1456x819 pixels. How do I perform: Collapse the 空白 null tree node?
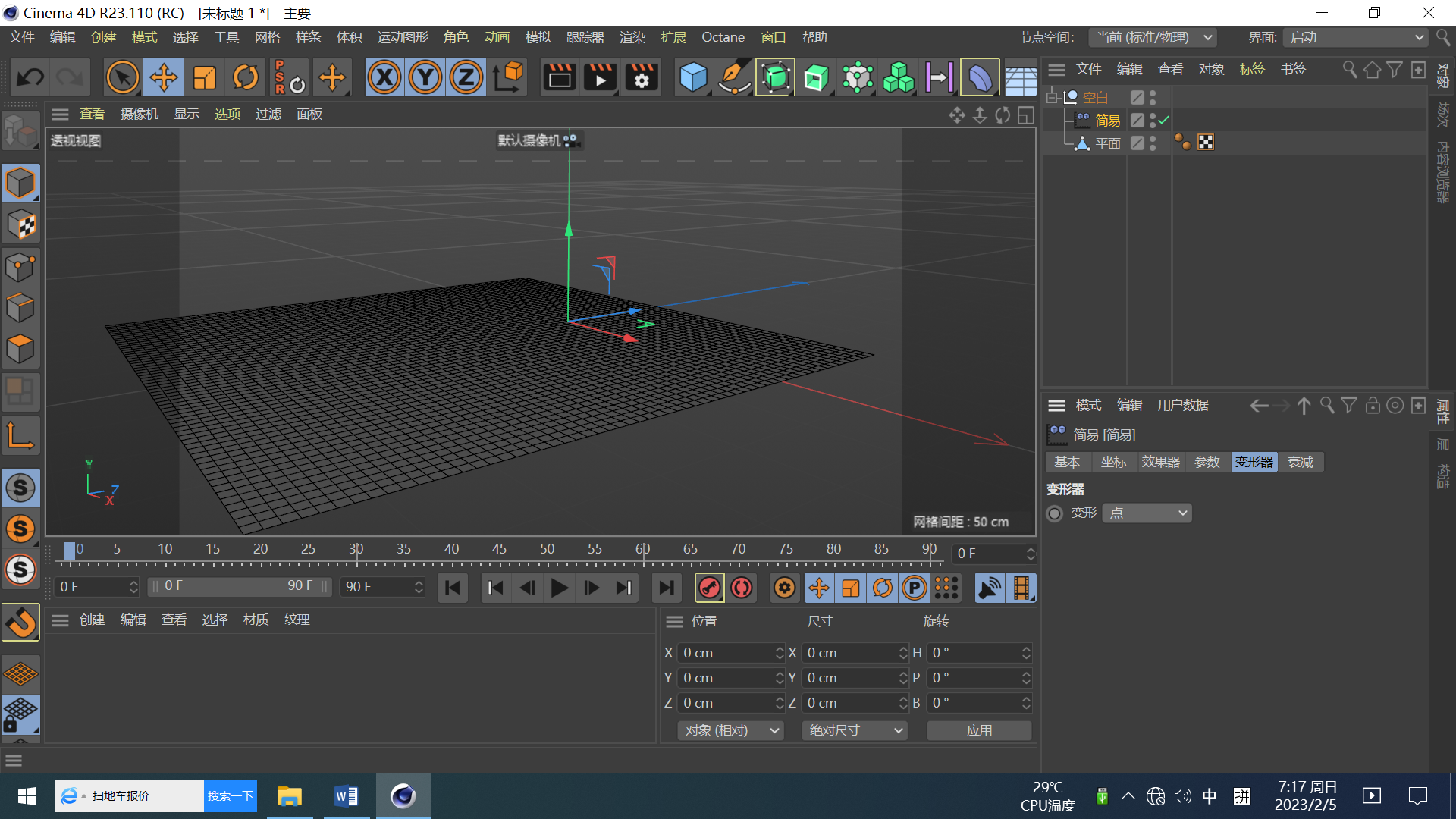(1052, 97)
